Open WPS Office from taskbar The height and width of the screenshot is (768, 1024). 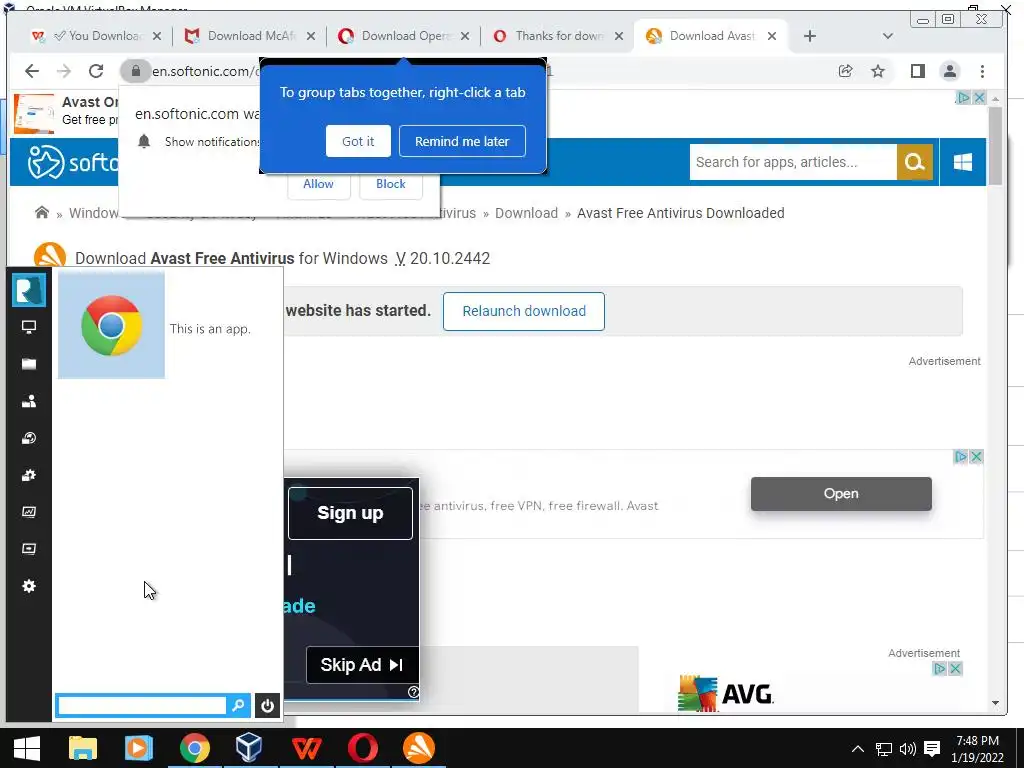pyautogui.click(x=306, y=748)
